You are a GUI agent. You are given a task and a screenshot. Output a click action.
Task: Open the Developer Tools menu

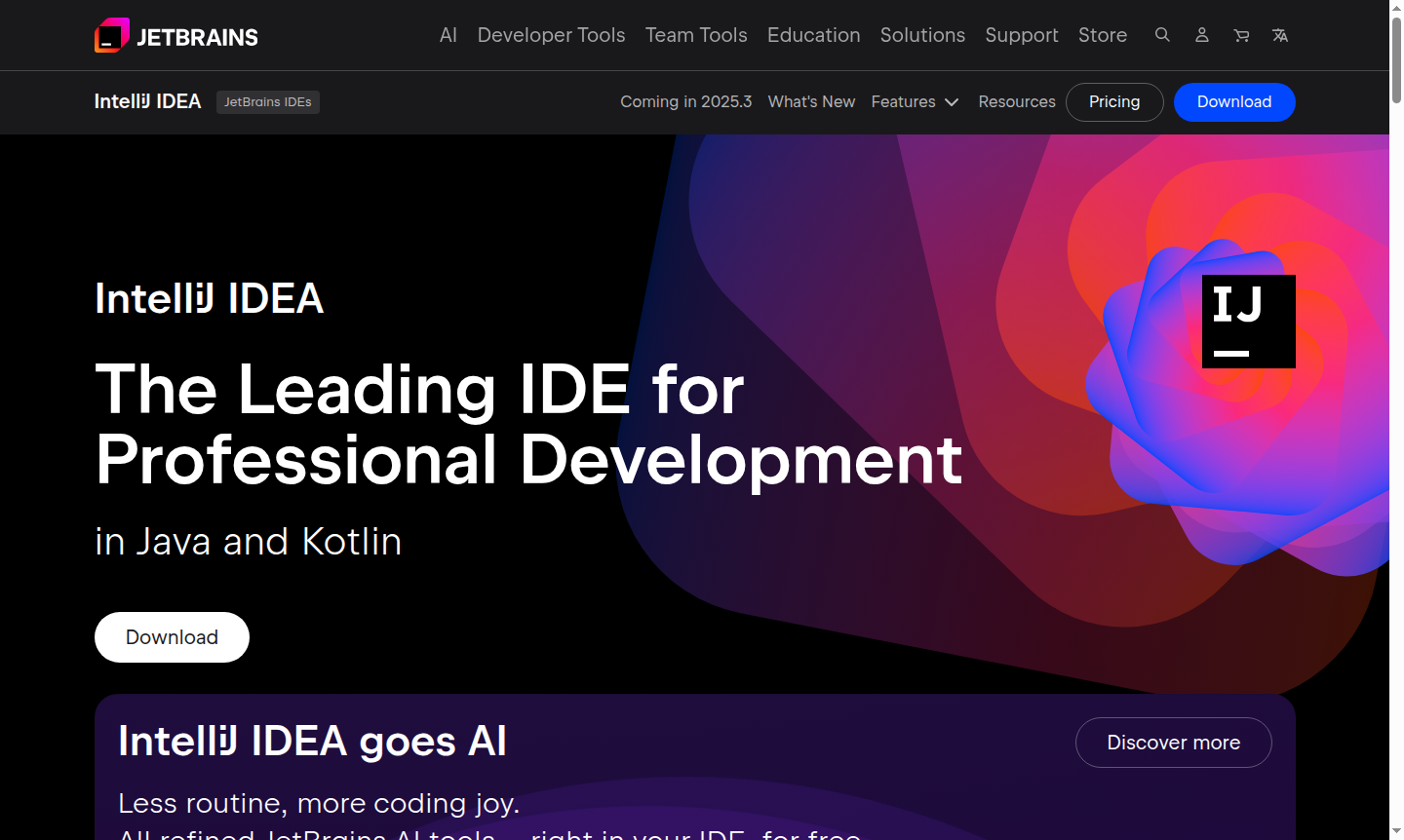[551, 35]
